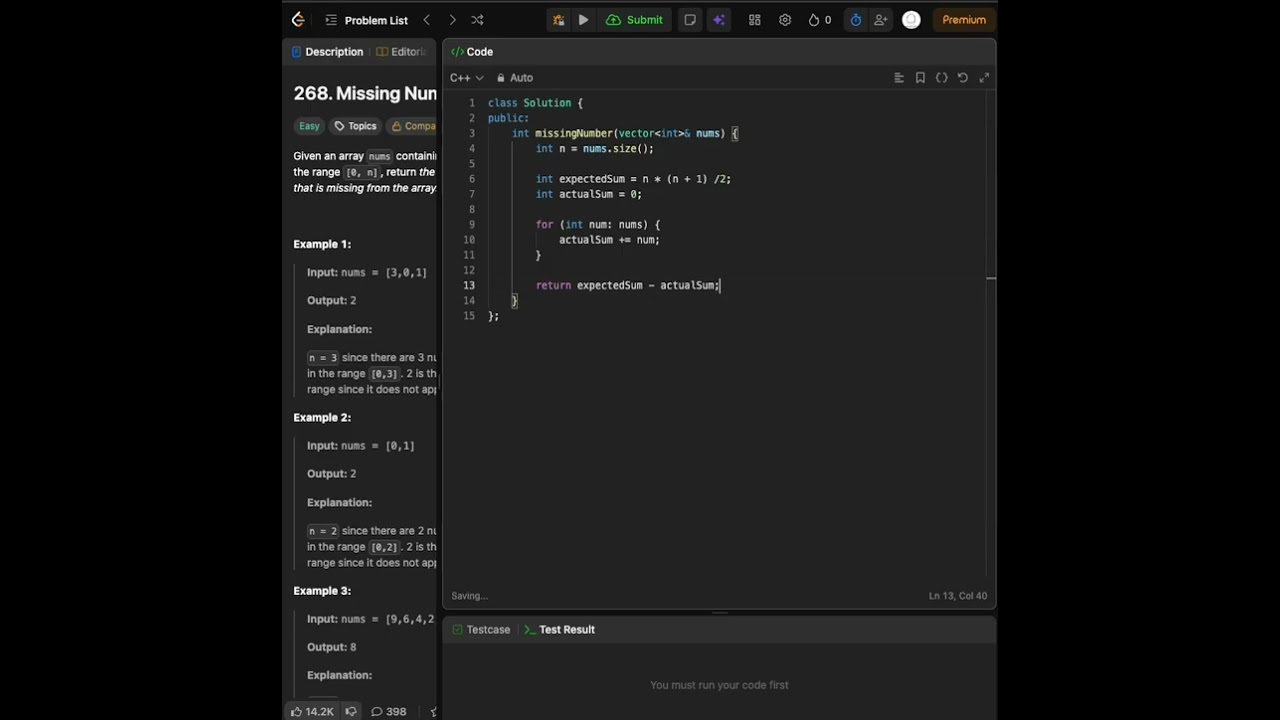Click the editor vertical scrollbar marker

pos(990,278)
